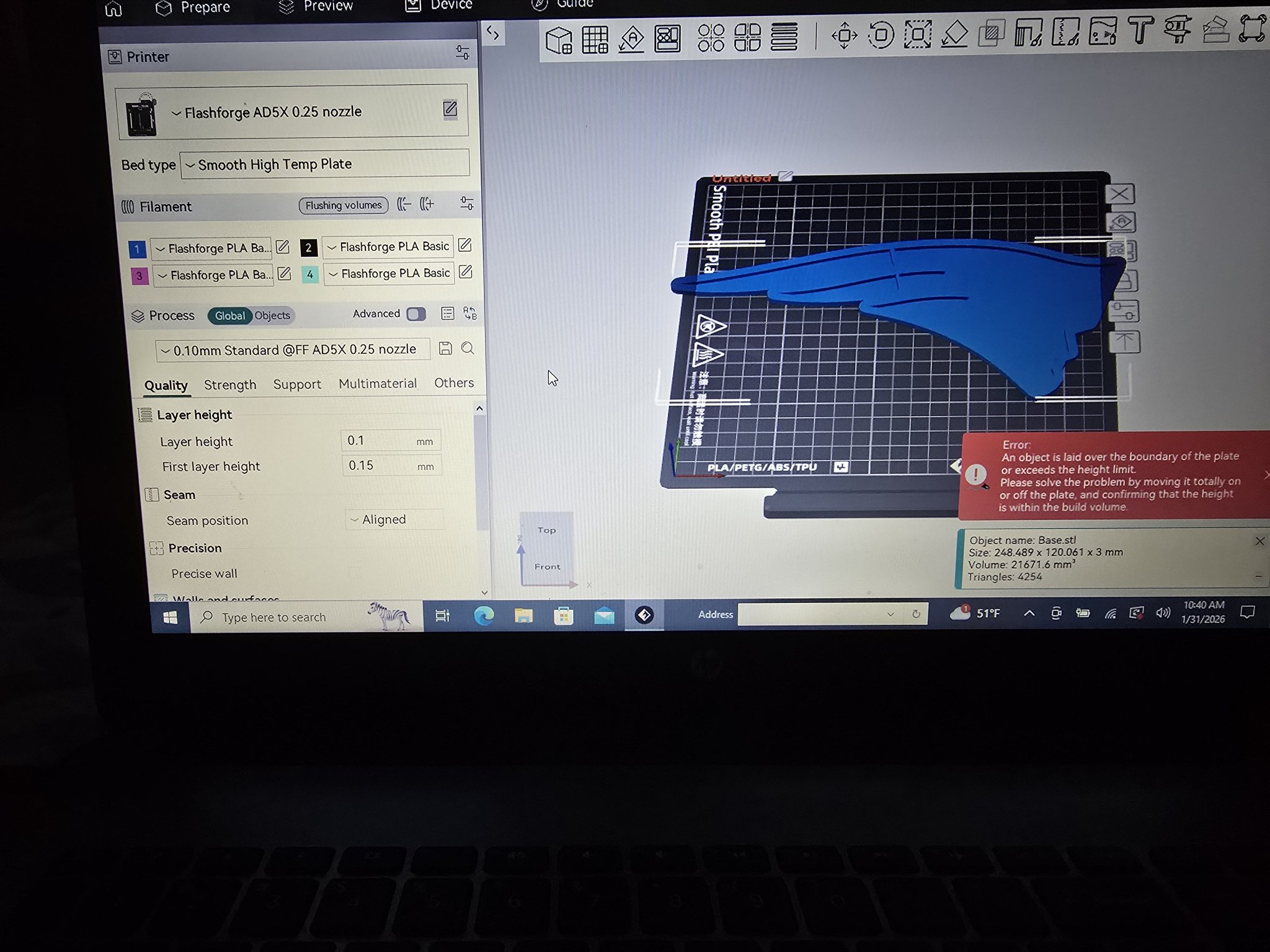Viewport: 1270px width, 952px height.
Task: Close the Object name info panel
Action: click(x=1259, y=541)
